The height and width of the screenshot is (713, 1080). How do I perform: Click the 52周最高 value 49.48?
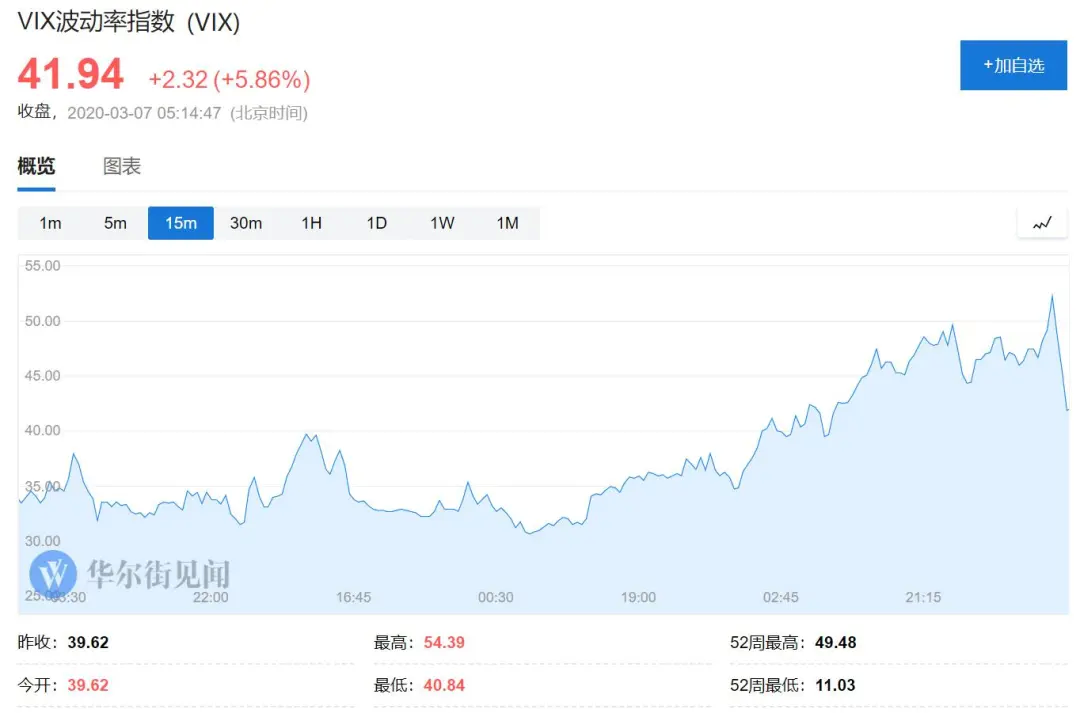(x=835, y=642)
